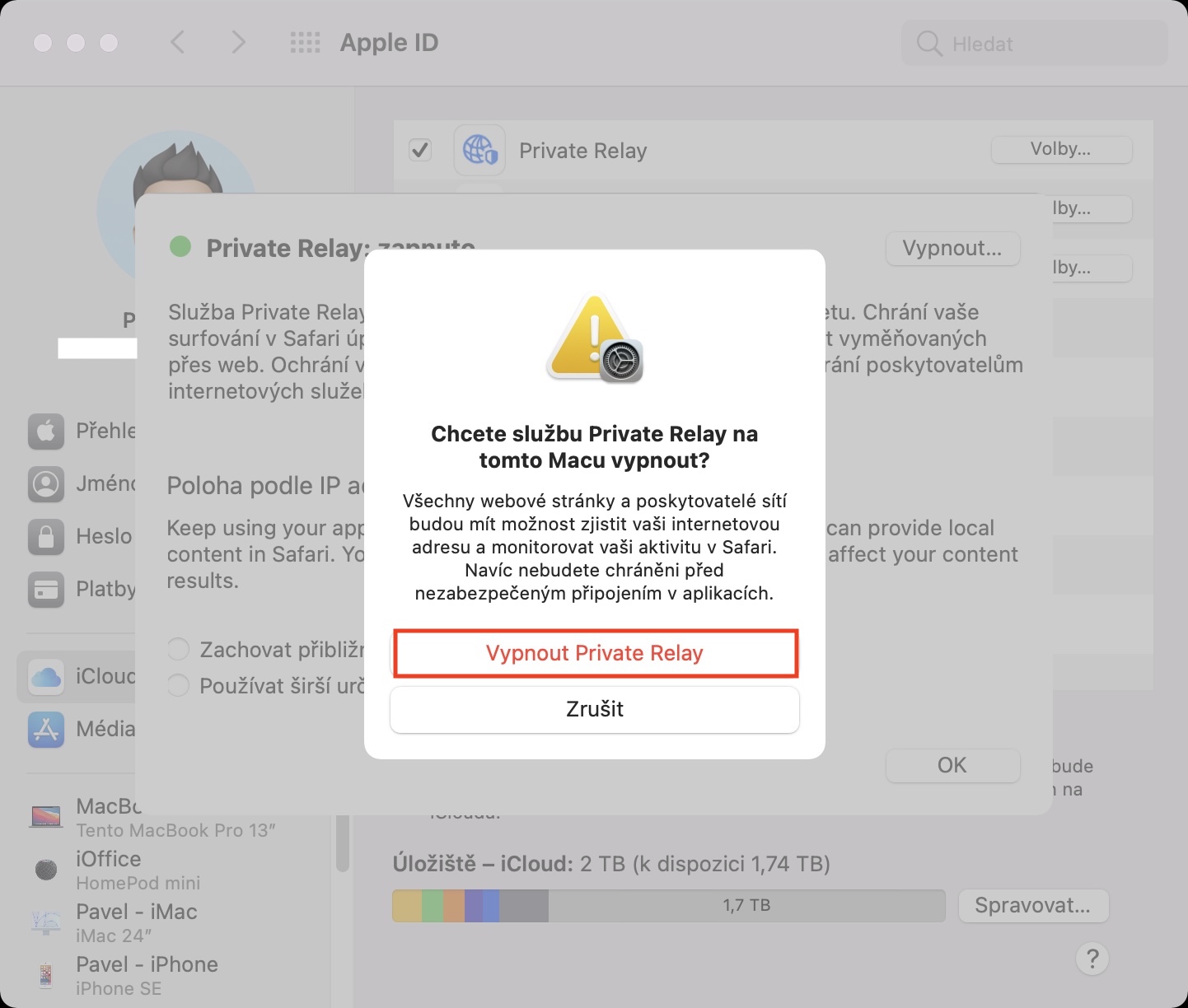Click the Apple logo overview icon
1188x1008 pixels.
tap(46, 432)
